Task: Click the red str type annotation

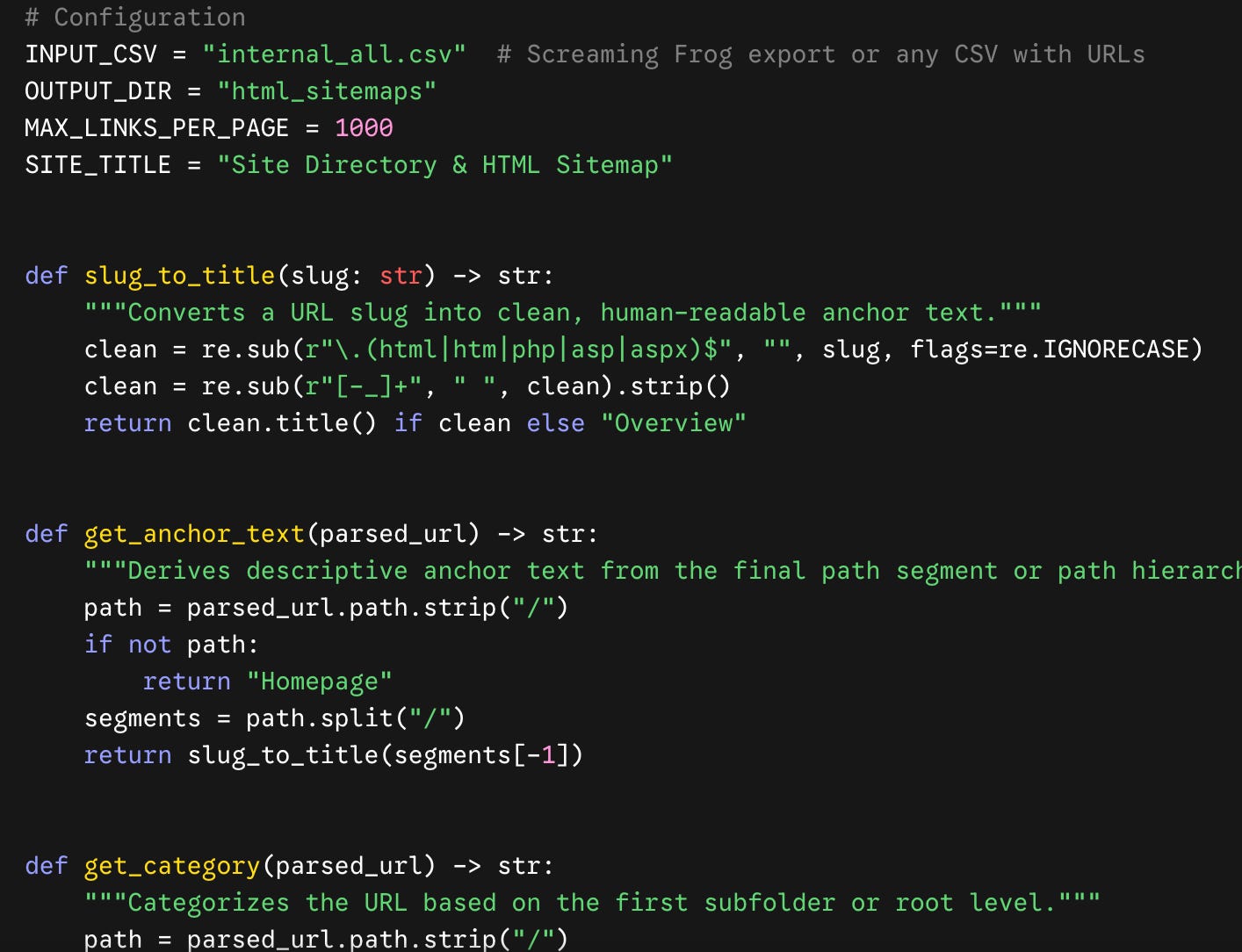Action: coord(401,276)
